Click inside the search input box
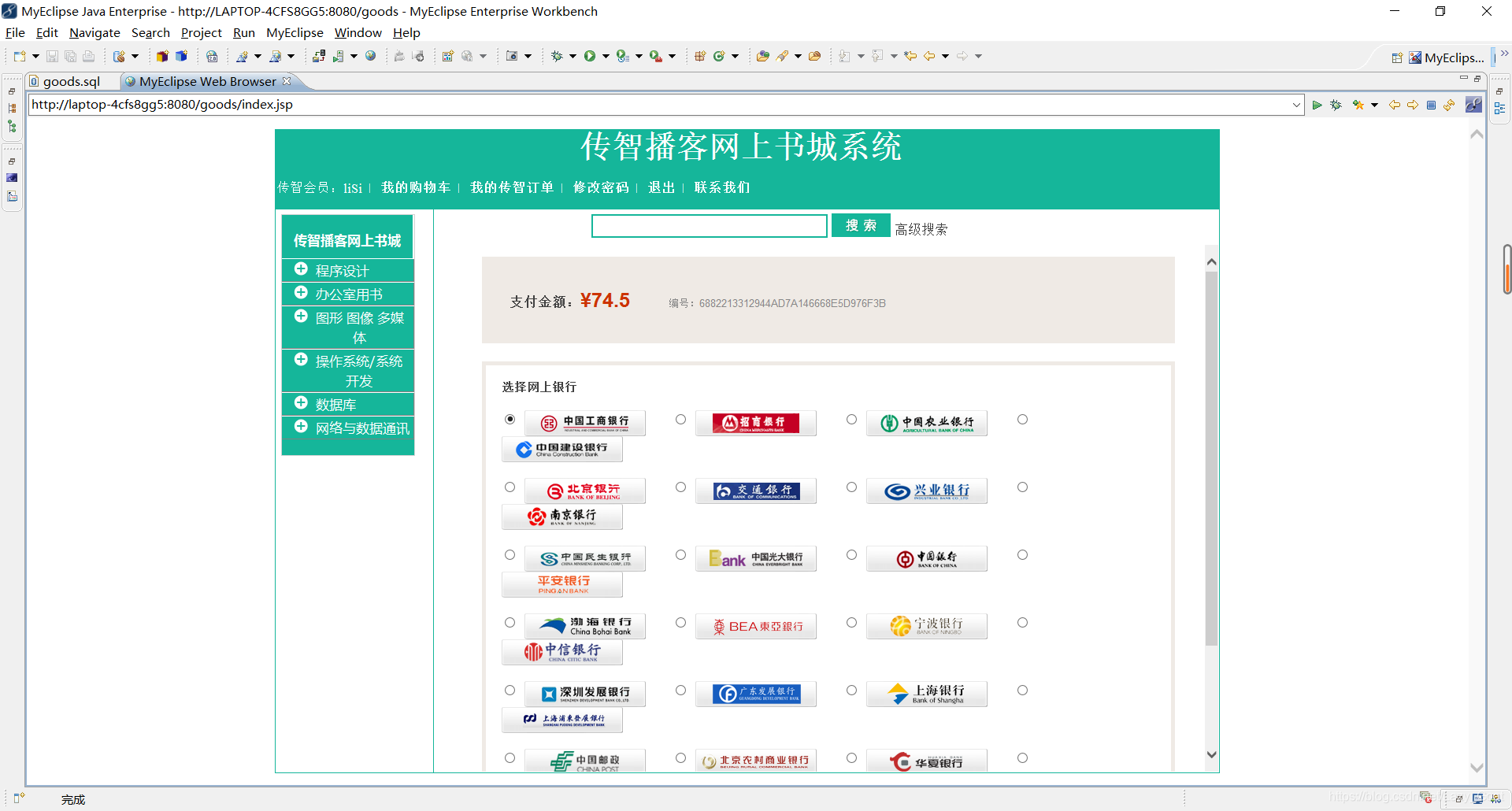1512x811 pixels. pos(709,226)
